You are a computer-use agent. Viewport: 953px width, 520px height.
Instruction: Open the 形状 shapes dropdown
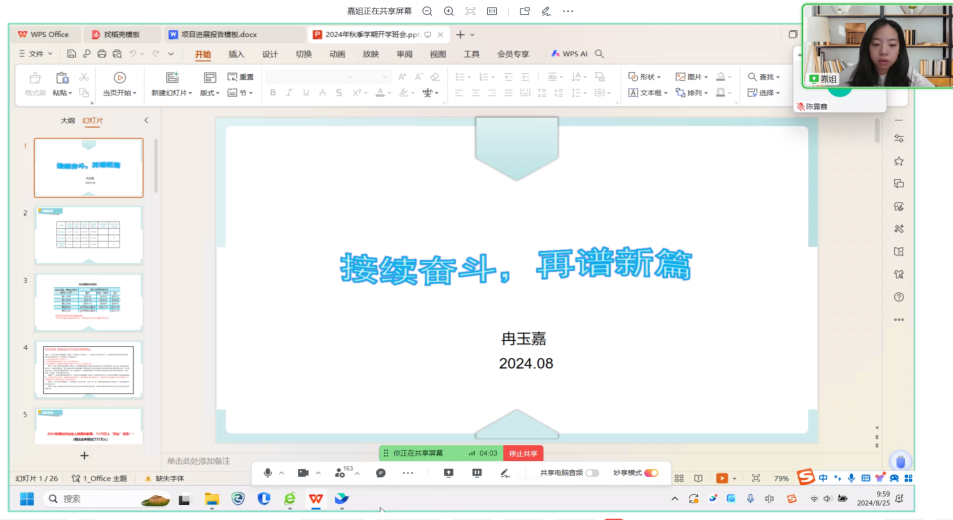point(647,77)
